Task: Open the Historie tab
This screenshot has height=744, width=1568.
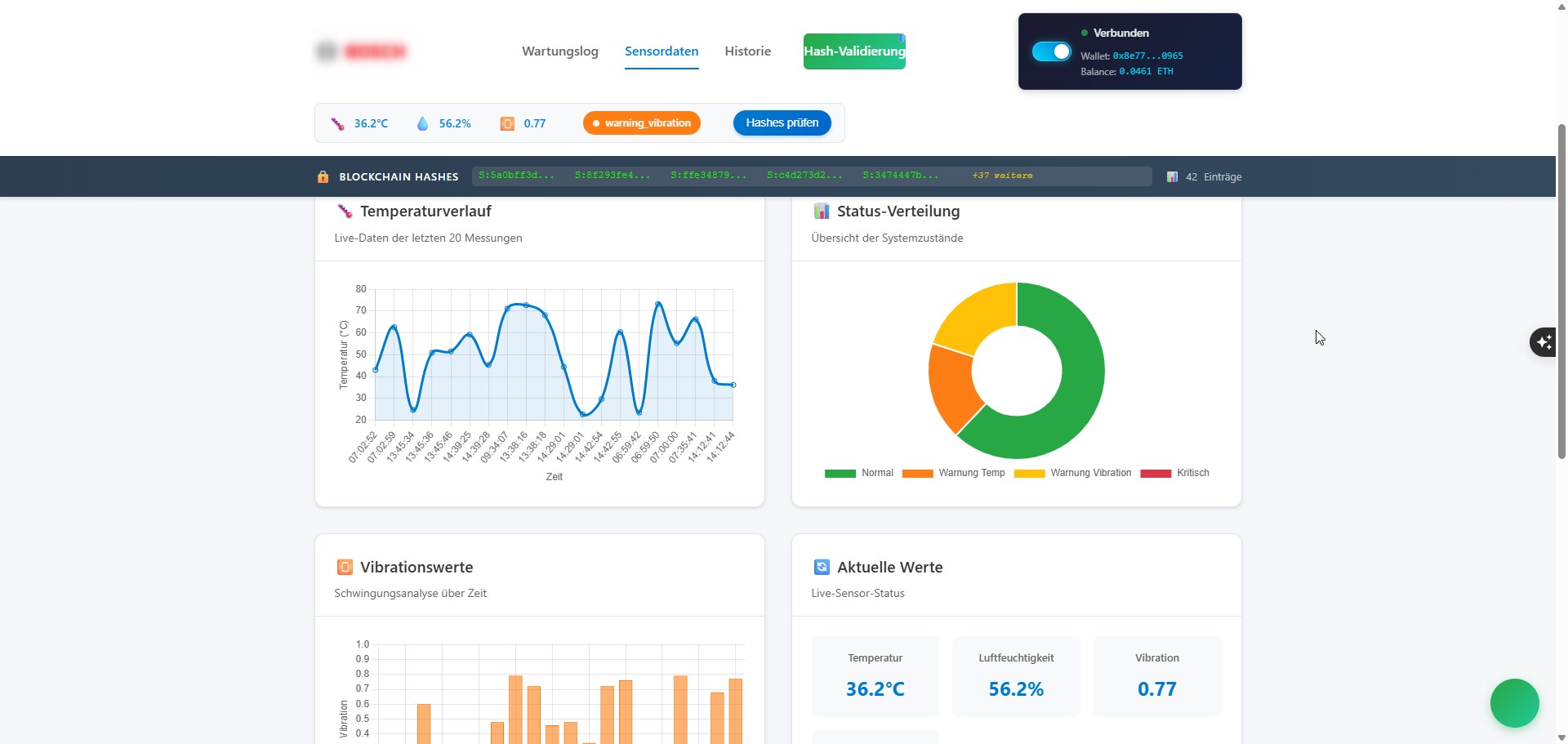Action: click(x=747, y=51)
